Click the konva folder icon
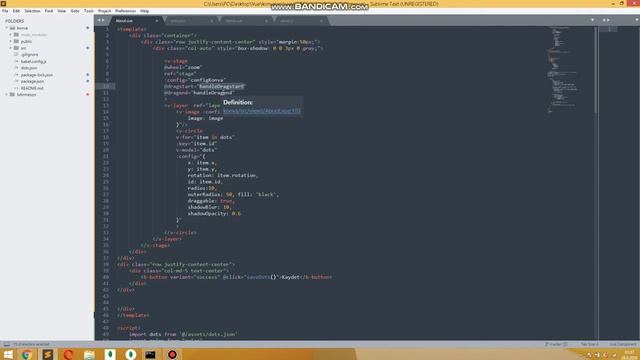This screenshot has height=360, width=640. click(x=13, y=28)
